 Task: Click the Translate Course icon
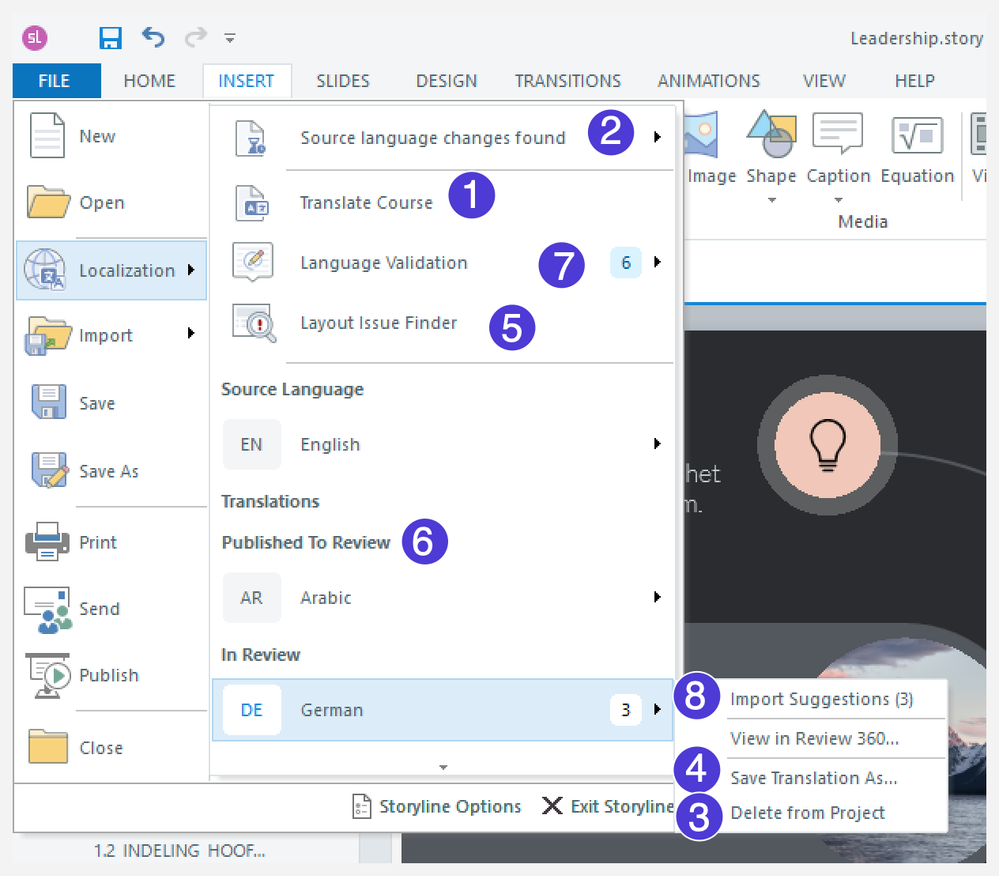pos(252,203)
